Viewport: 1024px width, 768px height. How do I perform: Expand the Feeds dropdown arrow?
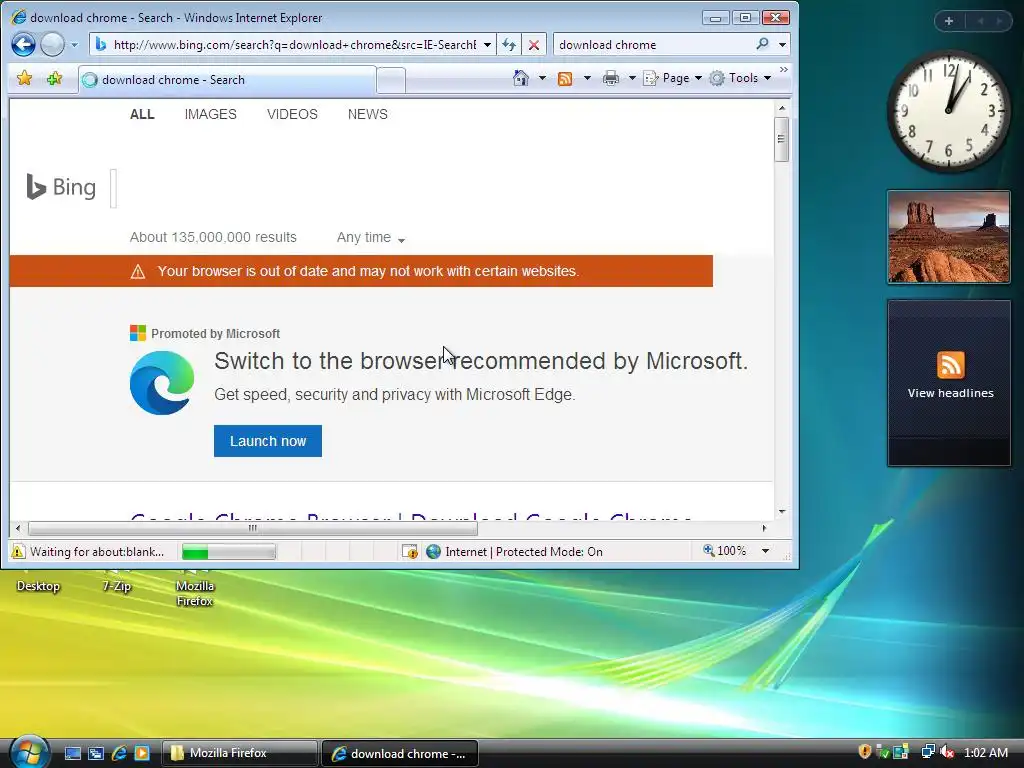pos(587,78)
